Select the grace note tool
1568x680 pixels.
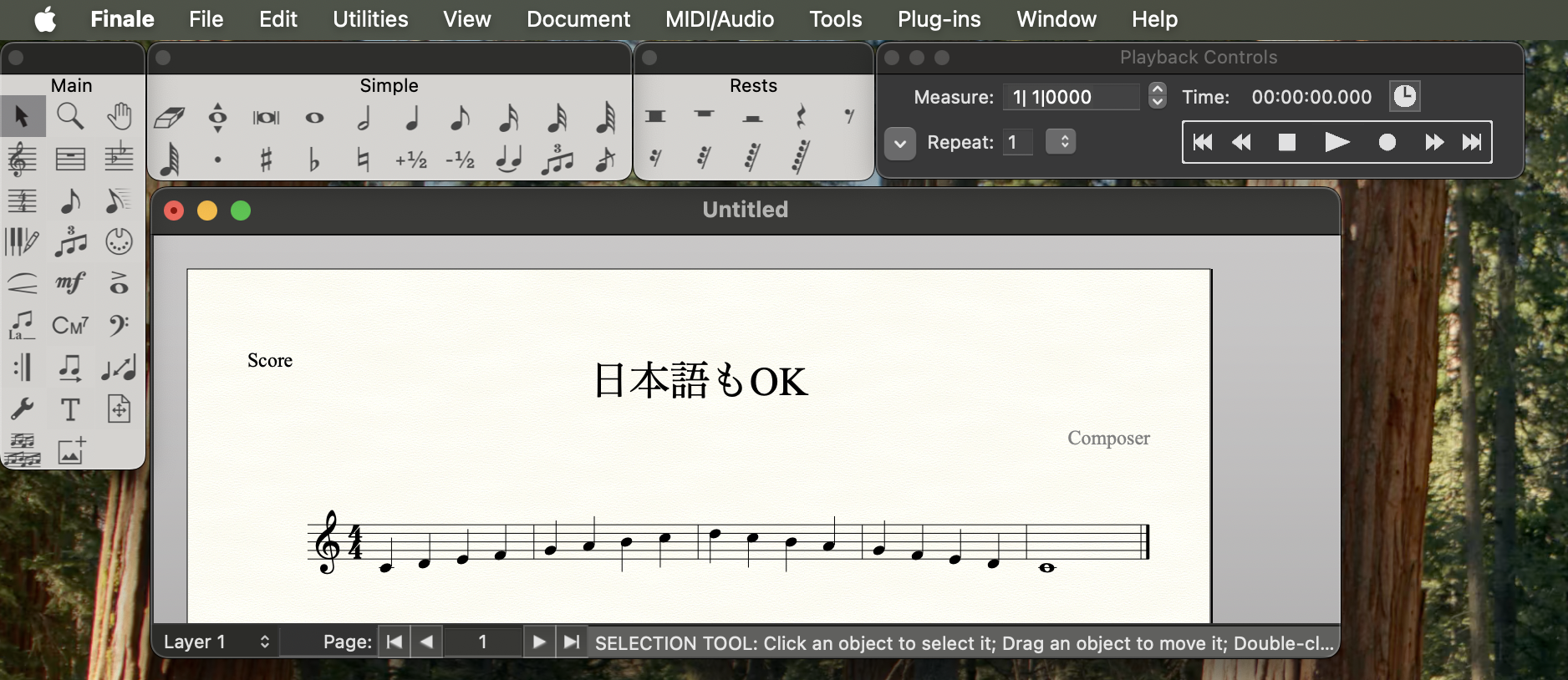(x=605, y=159)
